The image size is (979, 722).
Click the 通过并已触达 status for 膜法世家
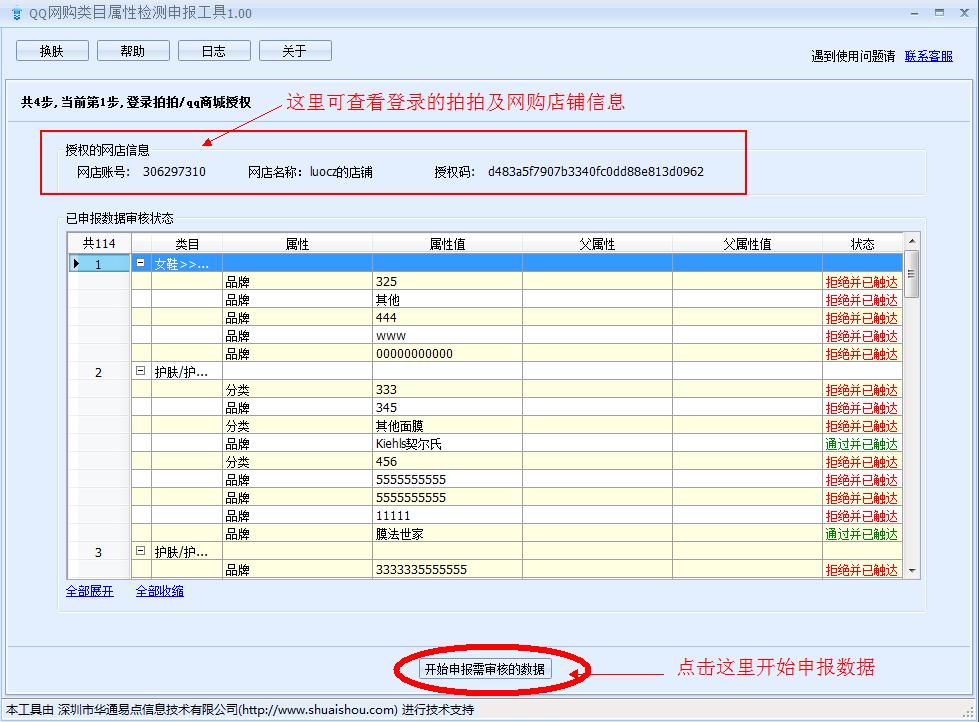point(862,534)
